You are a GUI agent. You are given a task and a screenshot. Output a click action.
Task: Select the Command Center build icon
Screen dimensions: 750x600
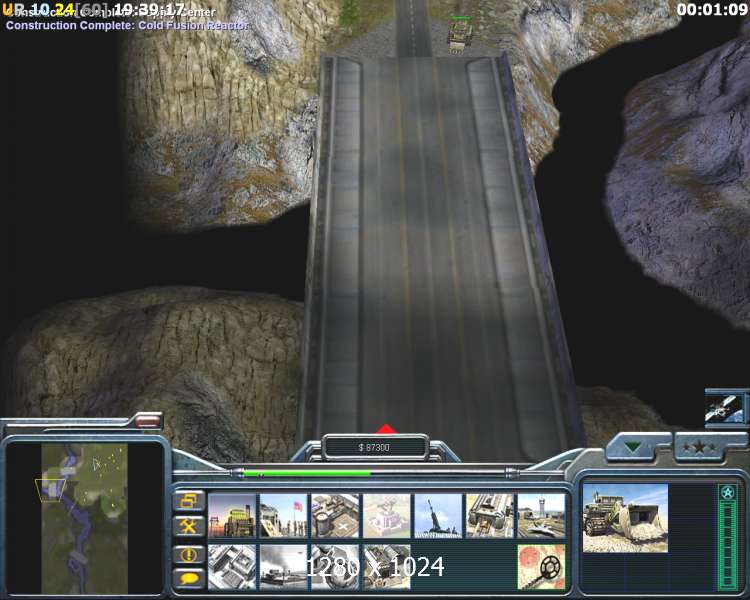[x=386, y=567]
